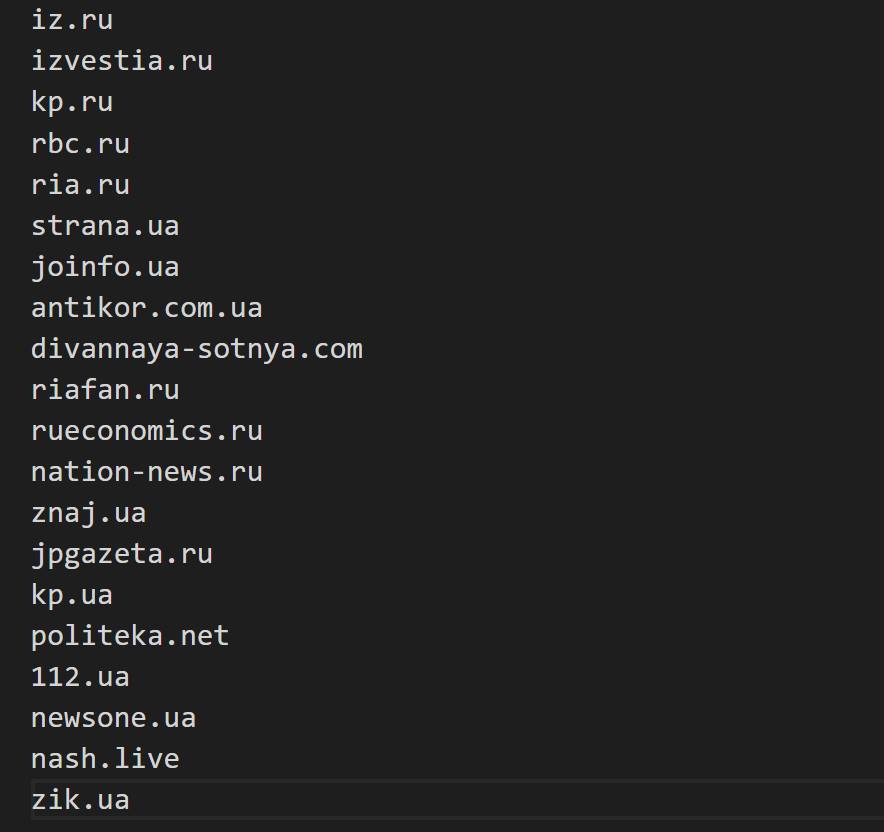Place cursor on izvestia.ru line
The height and width of the screenshot is (832, 884).
pos(121,62)
